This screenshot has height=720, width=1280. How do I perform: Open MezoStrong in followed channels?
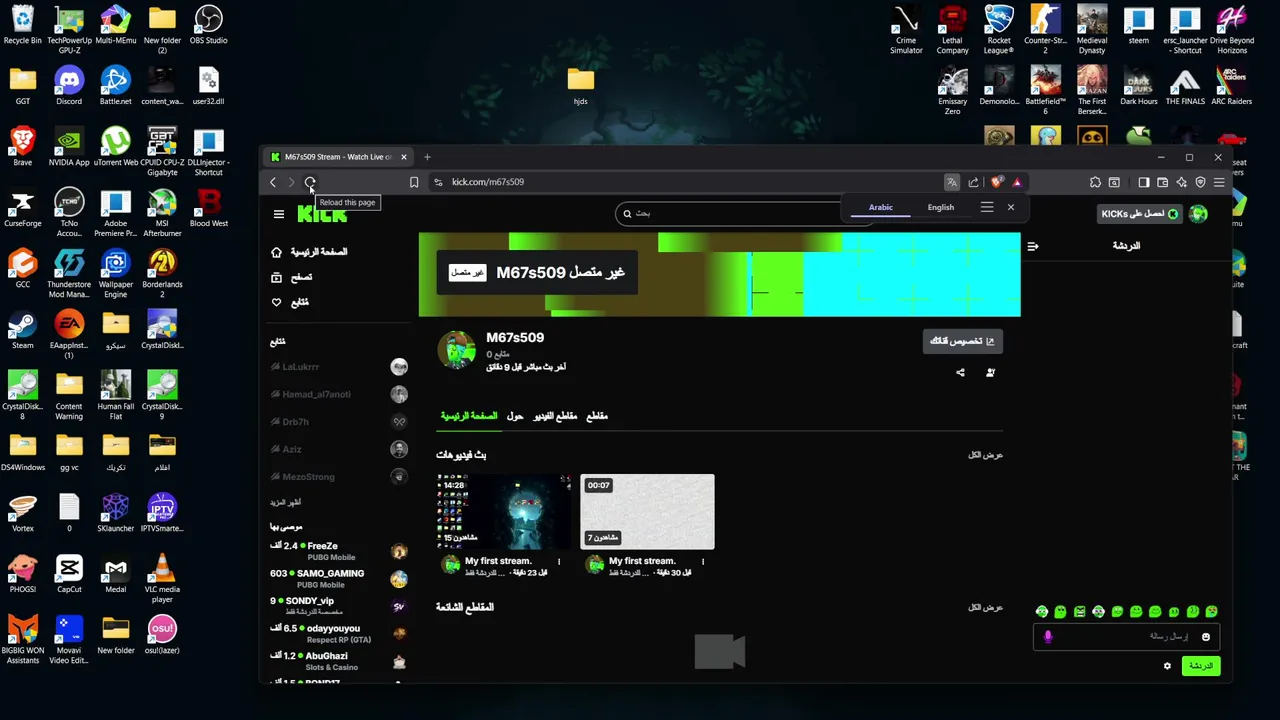point(339,477)
